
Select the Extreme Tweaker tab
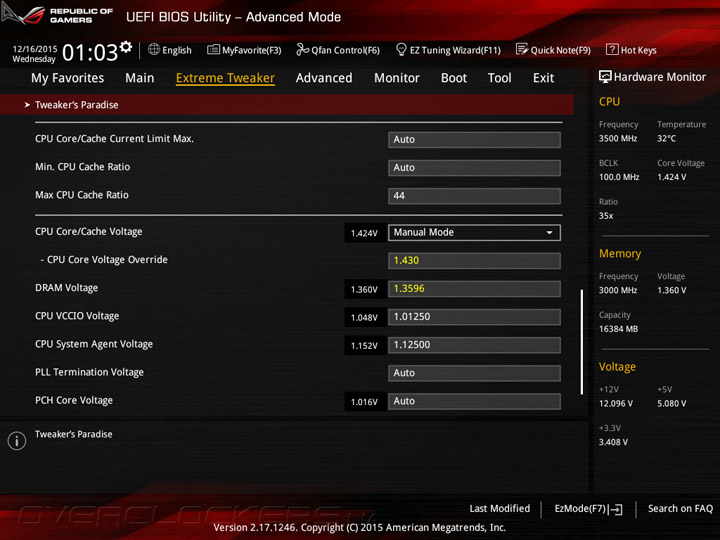(225, 78)
